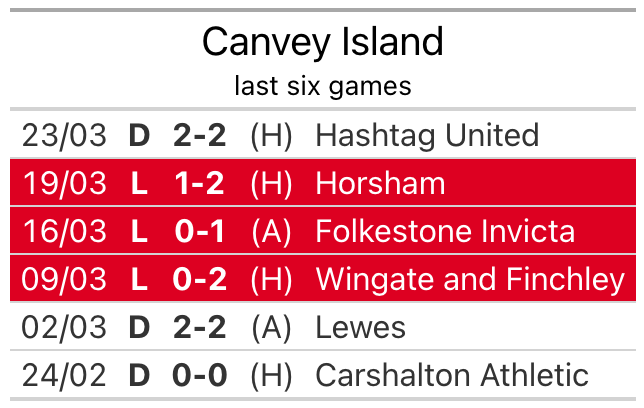Viewport: 644px width, 408px height.
Task: Select the 02/03 match date
Action: pyautogui.click(x=64, y=327)
